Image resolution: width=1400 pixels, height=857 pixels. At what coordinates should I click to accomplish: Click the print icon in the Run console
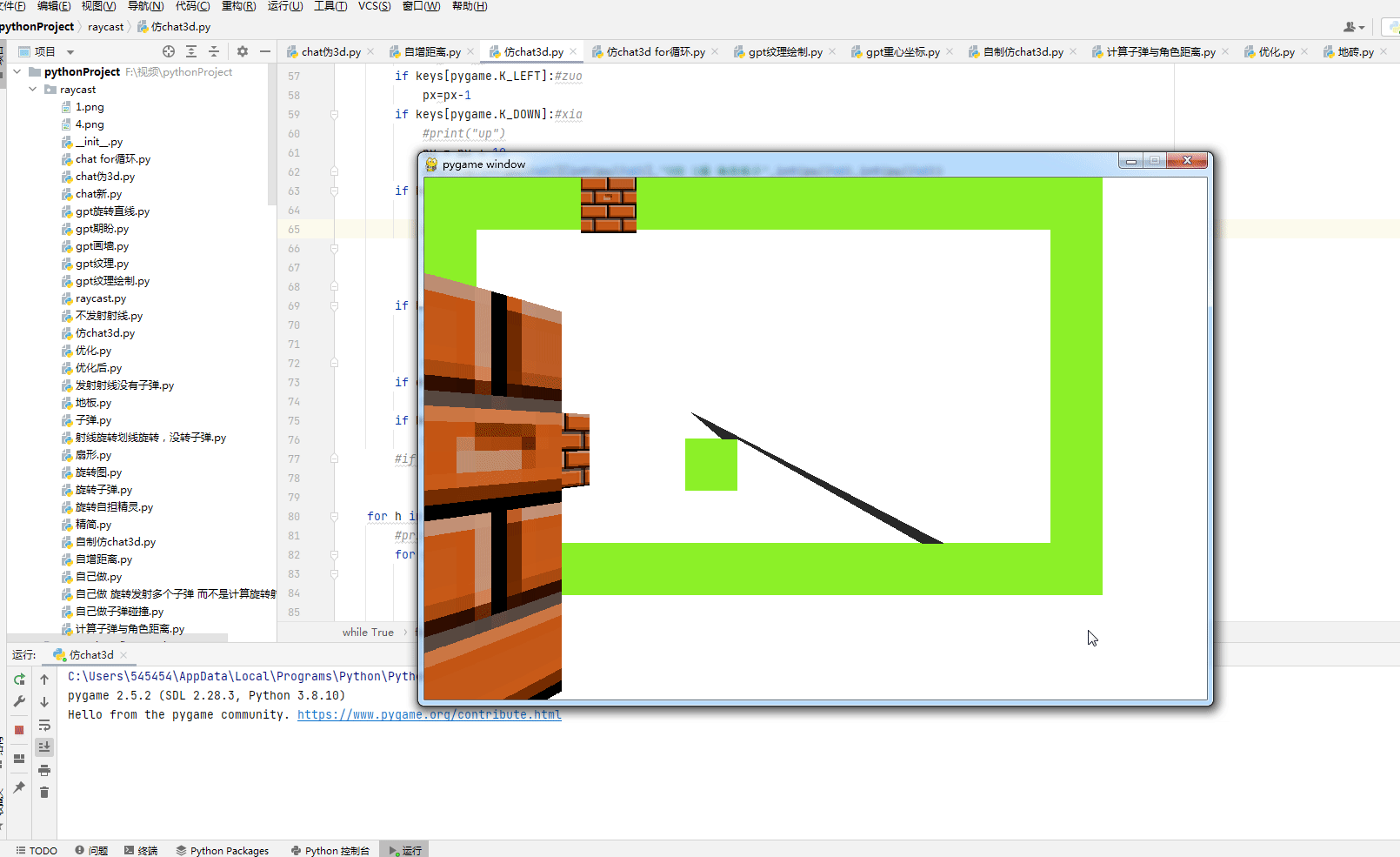[x=44, y=770]
